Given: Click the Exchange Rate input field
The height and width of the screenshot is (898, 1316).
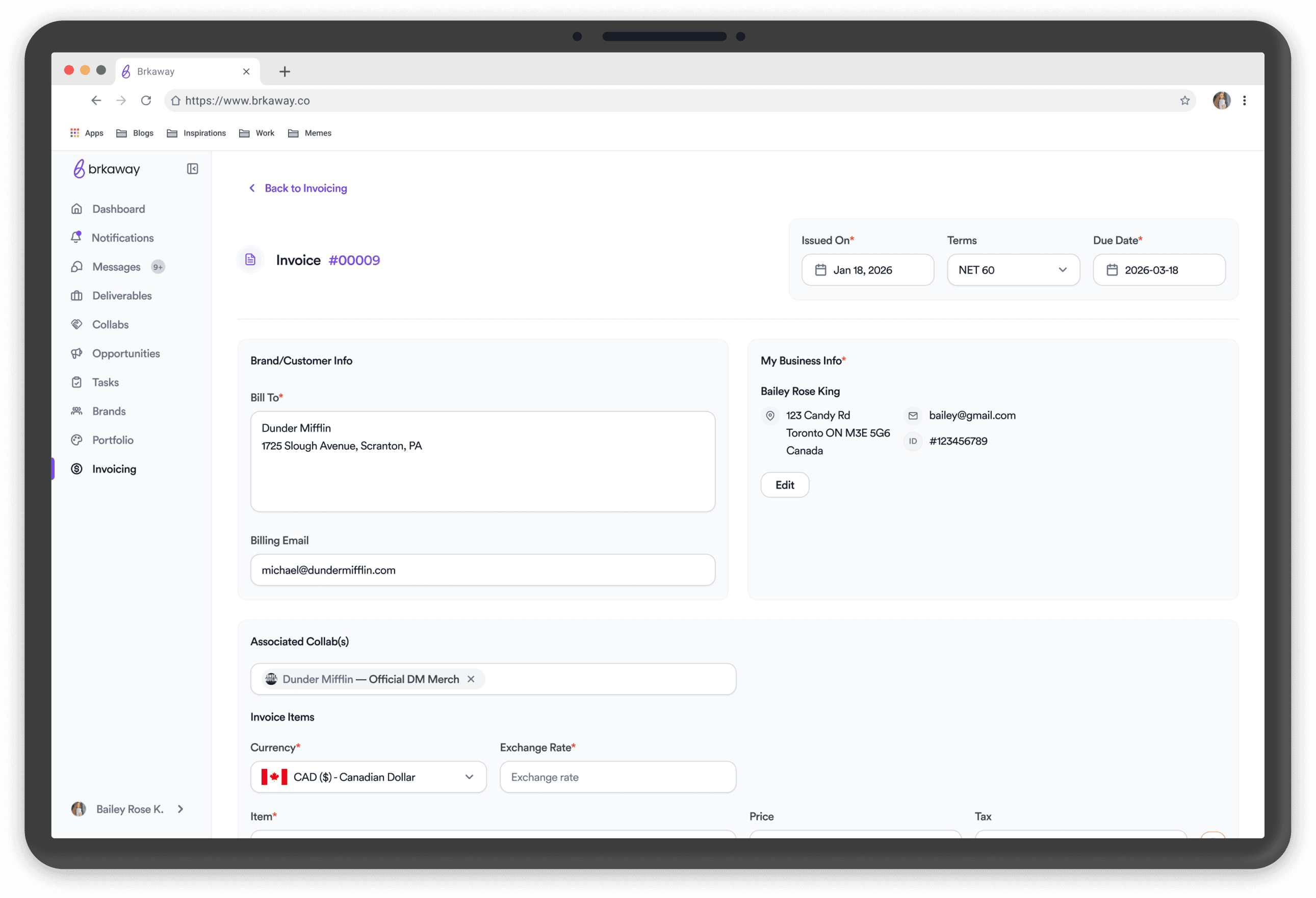Looking at the screenshot, I should 617,777.
